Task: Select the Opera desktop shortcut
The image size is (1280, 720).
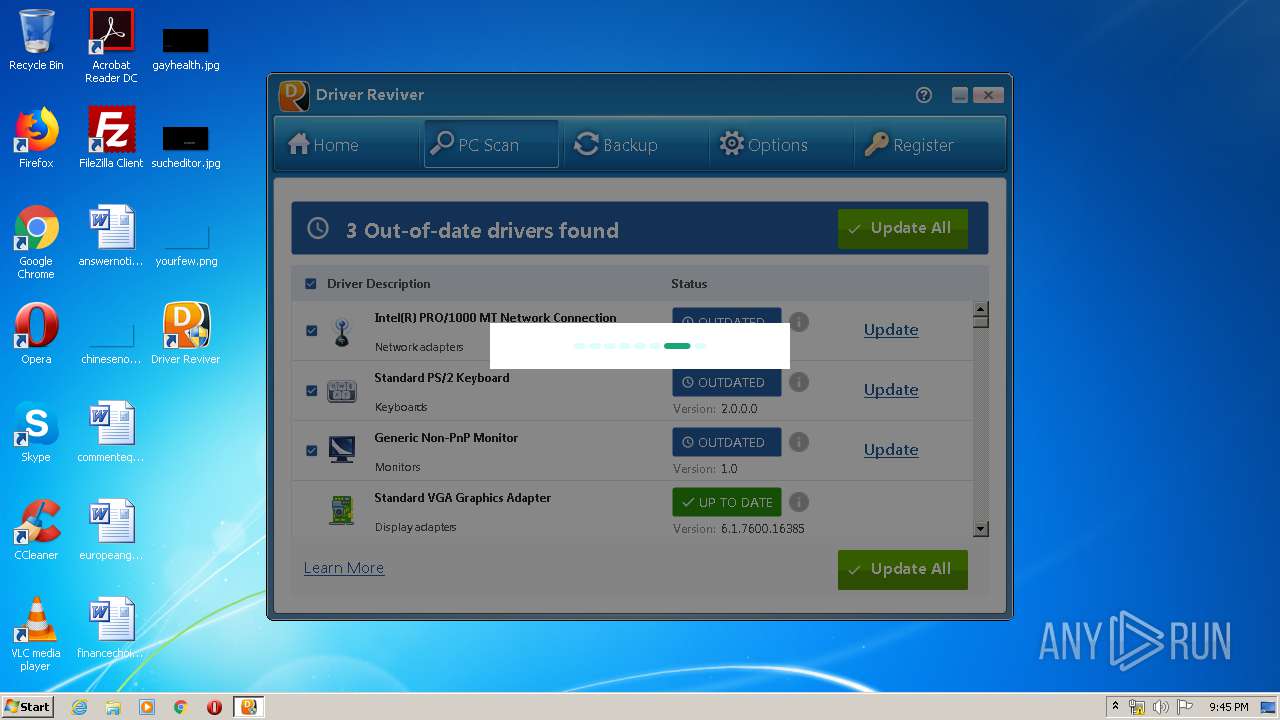Action: click(x=36, y=334)
